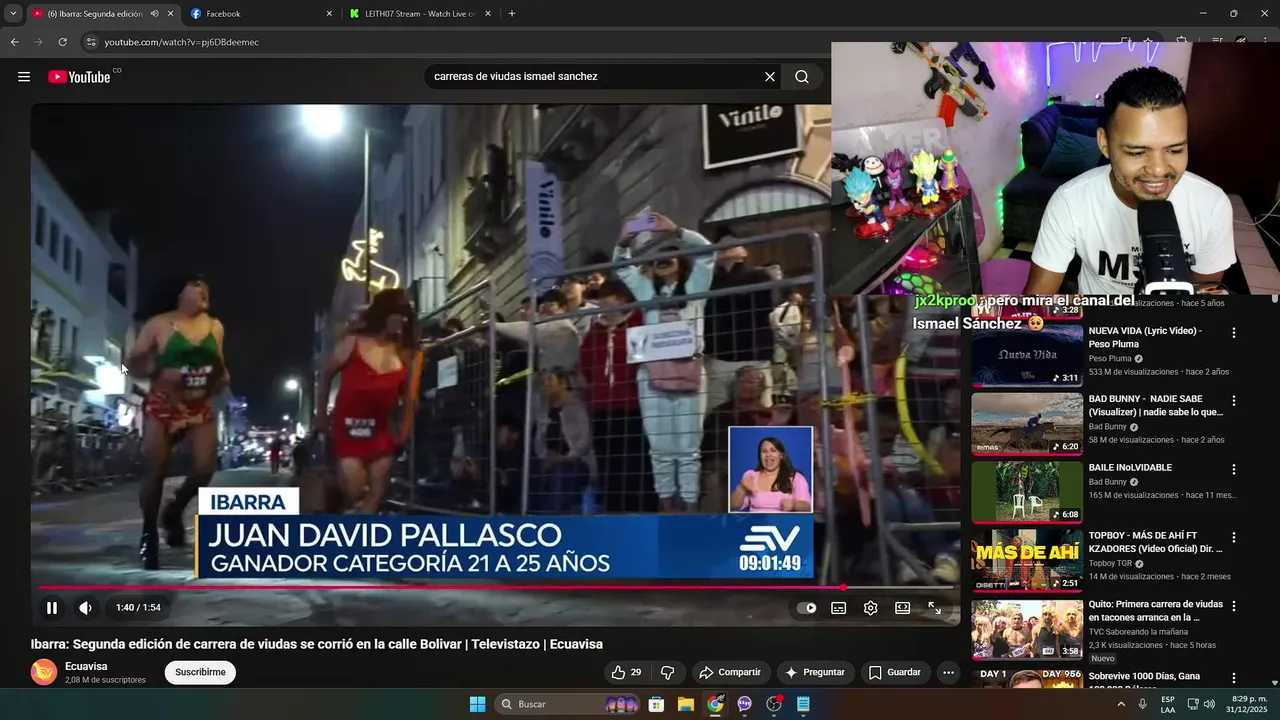Image resolution: width=1280 pixels, height=720 pixels.
Task: Open the YouTube guide hamburger menu
Action: pos(24,77)
